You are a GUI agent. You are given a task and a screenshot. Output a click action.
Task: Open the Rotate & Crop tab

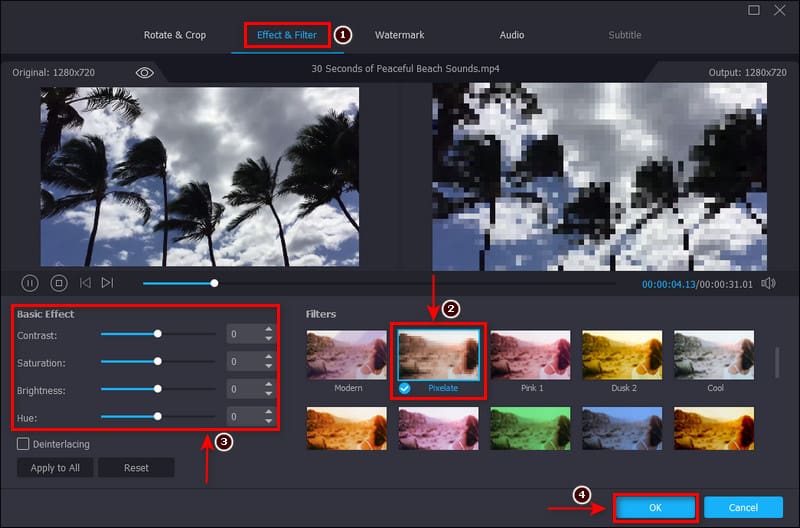tap(175, 35)
